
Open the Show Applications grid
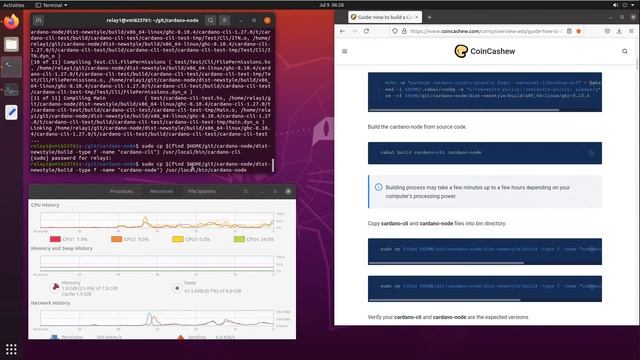click(x=11, y=349)
